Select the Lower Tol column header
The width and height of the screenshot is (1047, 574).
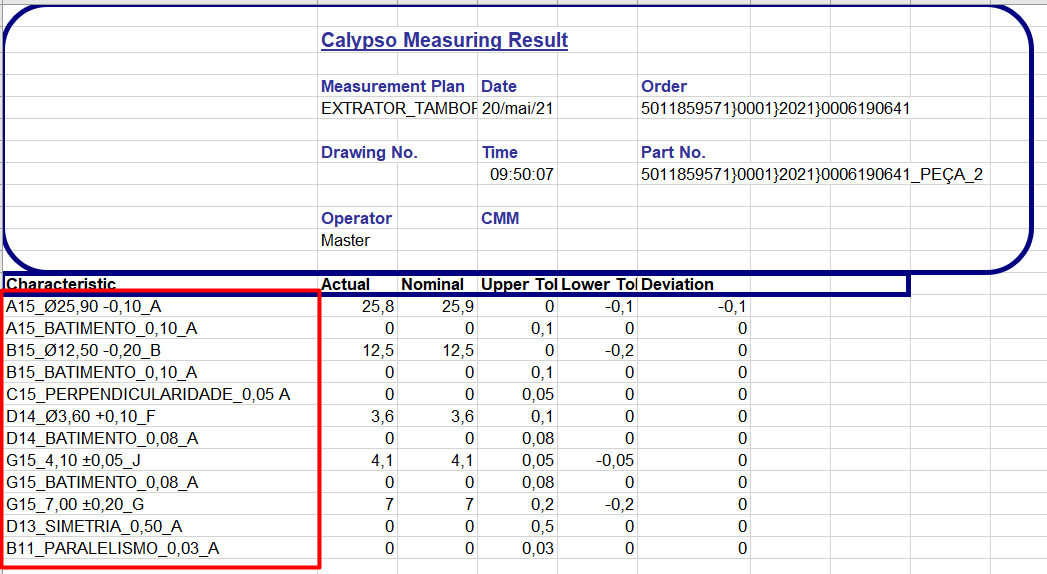pos(599,284)
